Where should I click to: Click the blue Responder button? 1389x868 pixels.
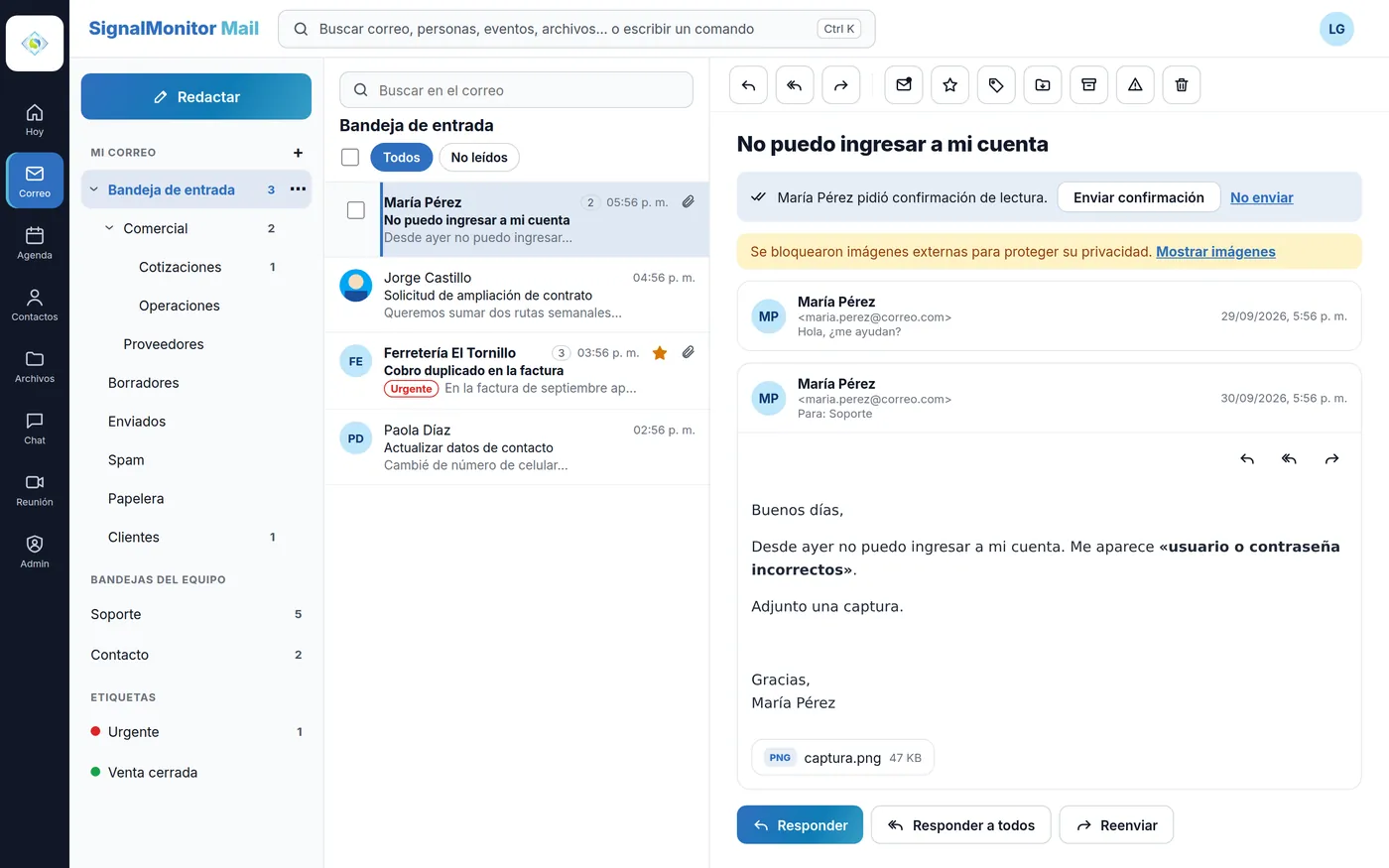(x=800, y=825)
